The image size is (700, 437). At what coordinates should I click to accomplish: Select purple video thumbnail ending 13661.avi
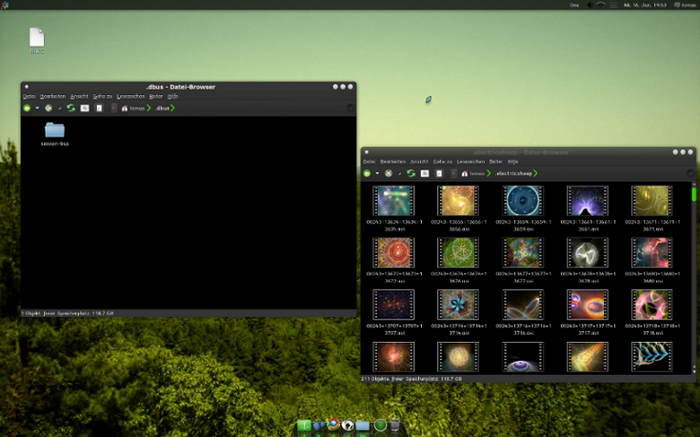(x=588, y=201)
